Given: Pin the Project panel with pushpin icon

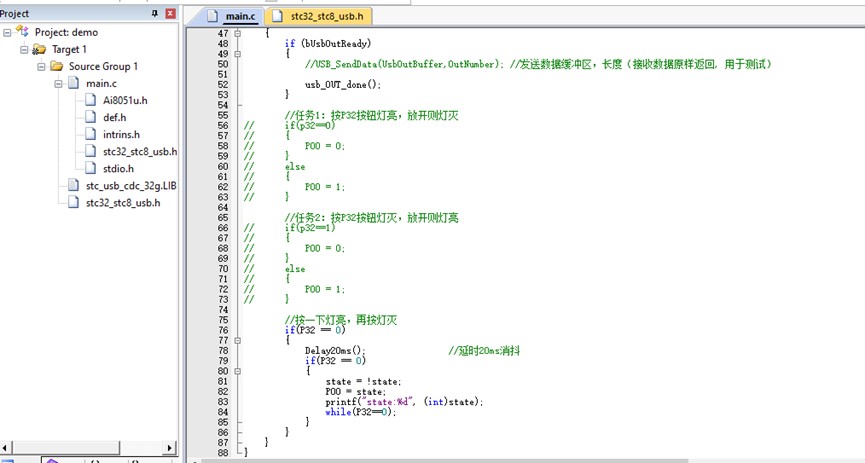Looking at the screenshot, I should click(154, 13).
